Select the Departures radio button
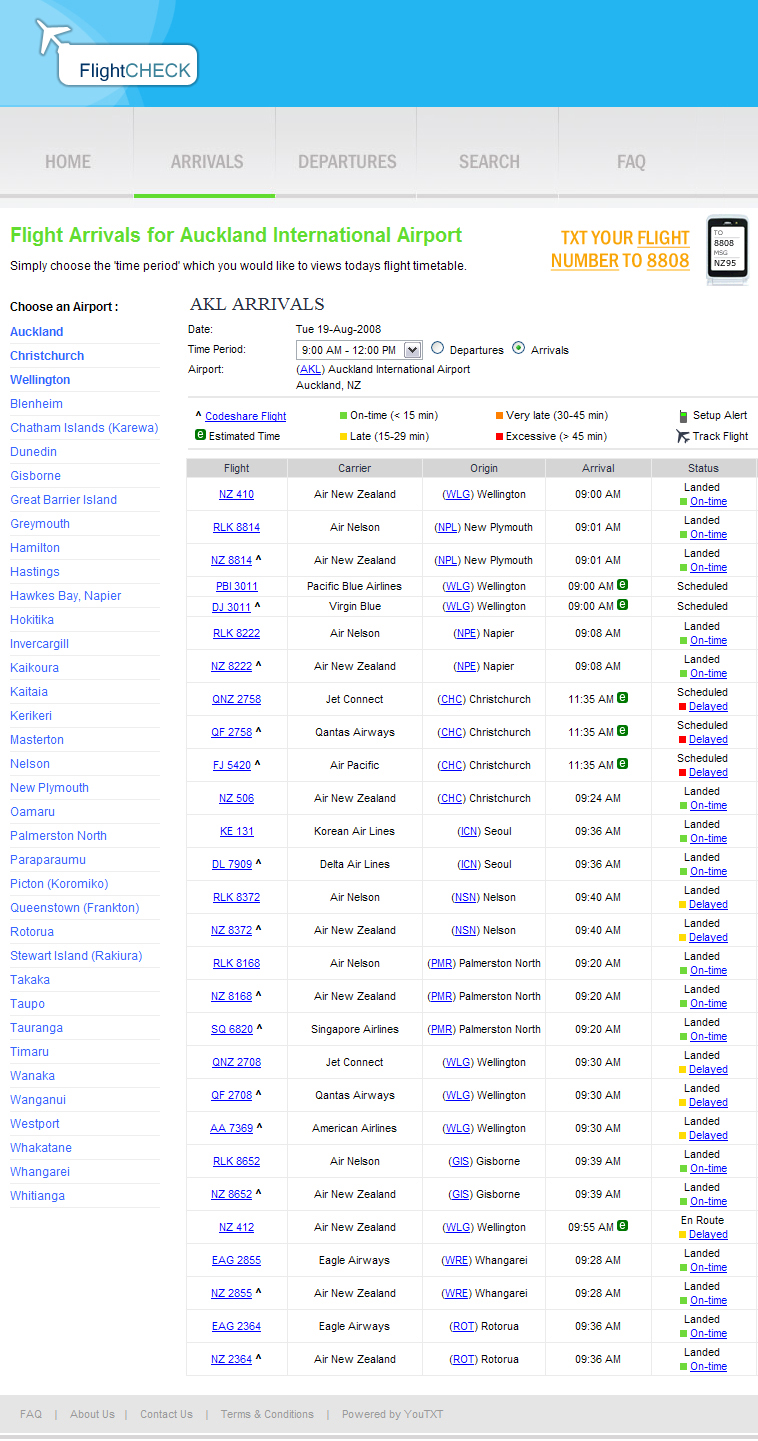The height and width of the screenshot is (1441, 758). click(x=438, y=349)
